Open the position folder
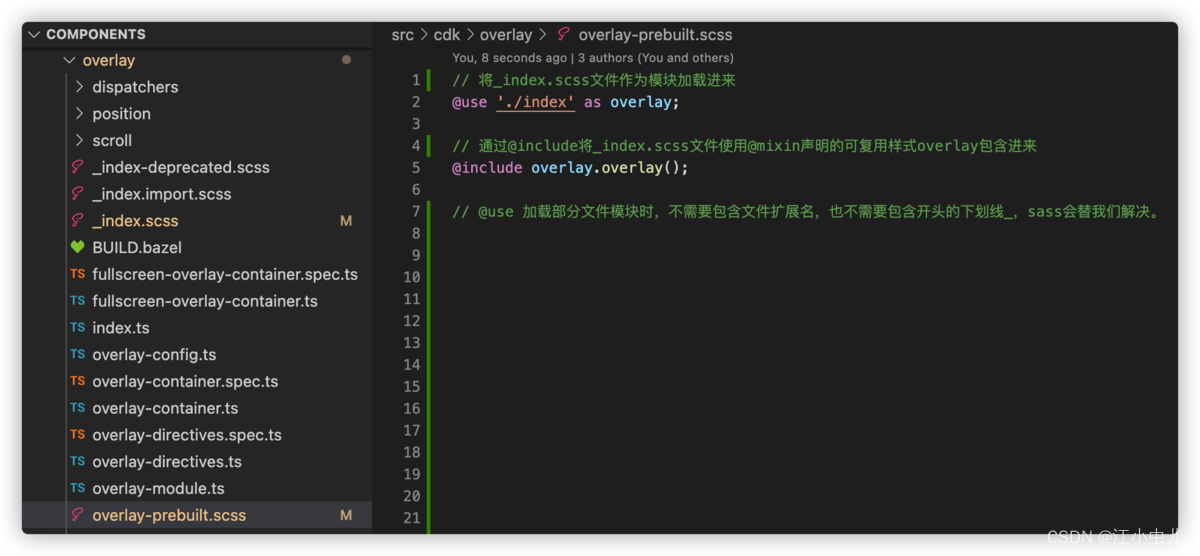Viewport: 1200px width, 556px height. coord(121,114)
